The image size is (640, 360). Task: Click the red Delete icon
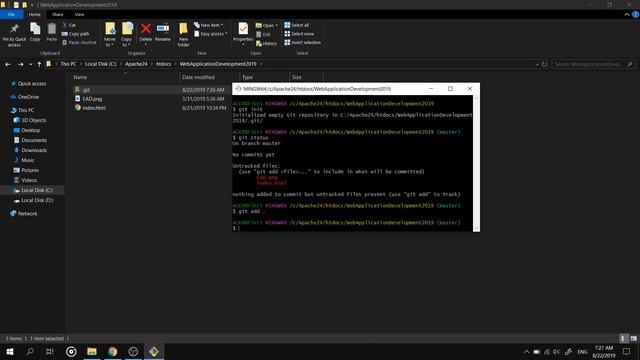click(x=146, y=29)
